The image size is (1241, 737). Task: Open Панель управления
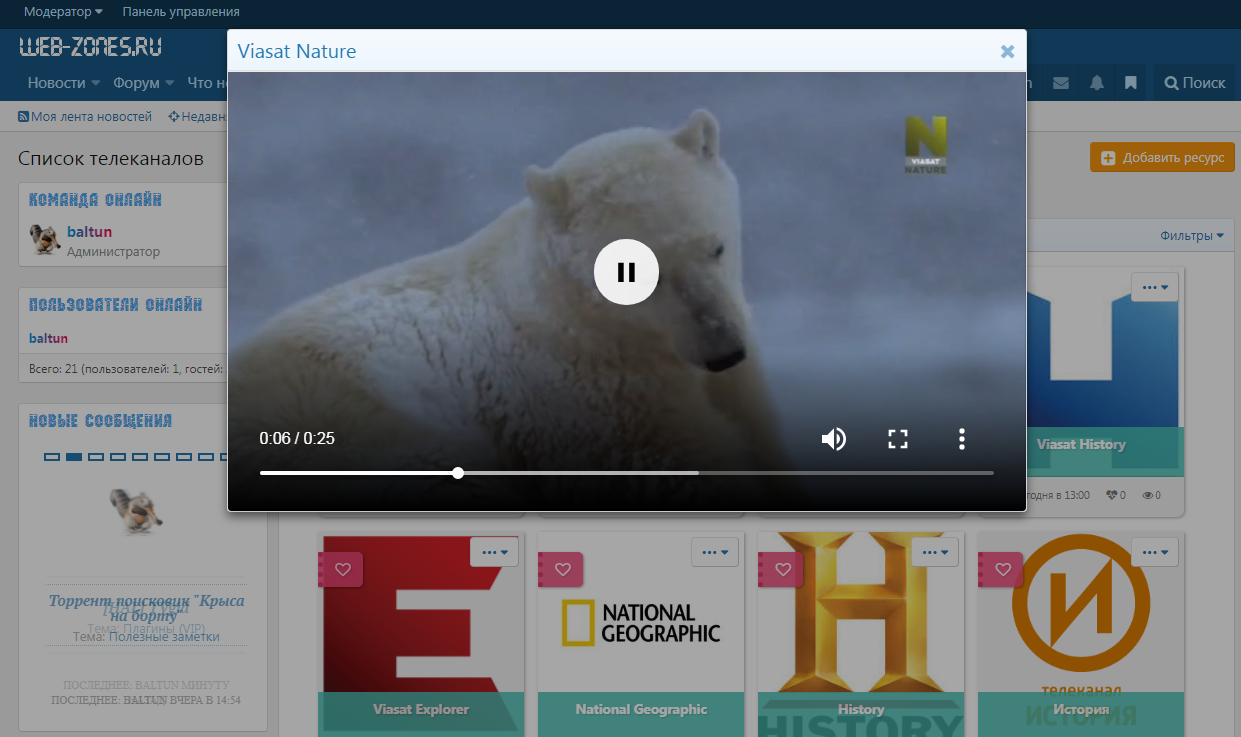coord(181,12)
